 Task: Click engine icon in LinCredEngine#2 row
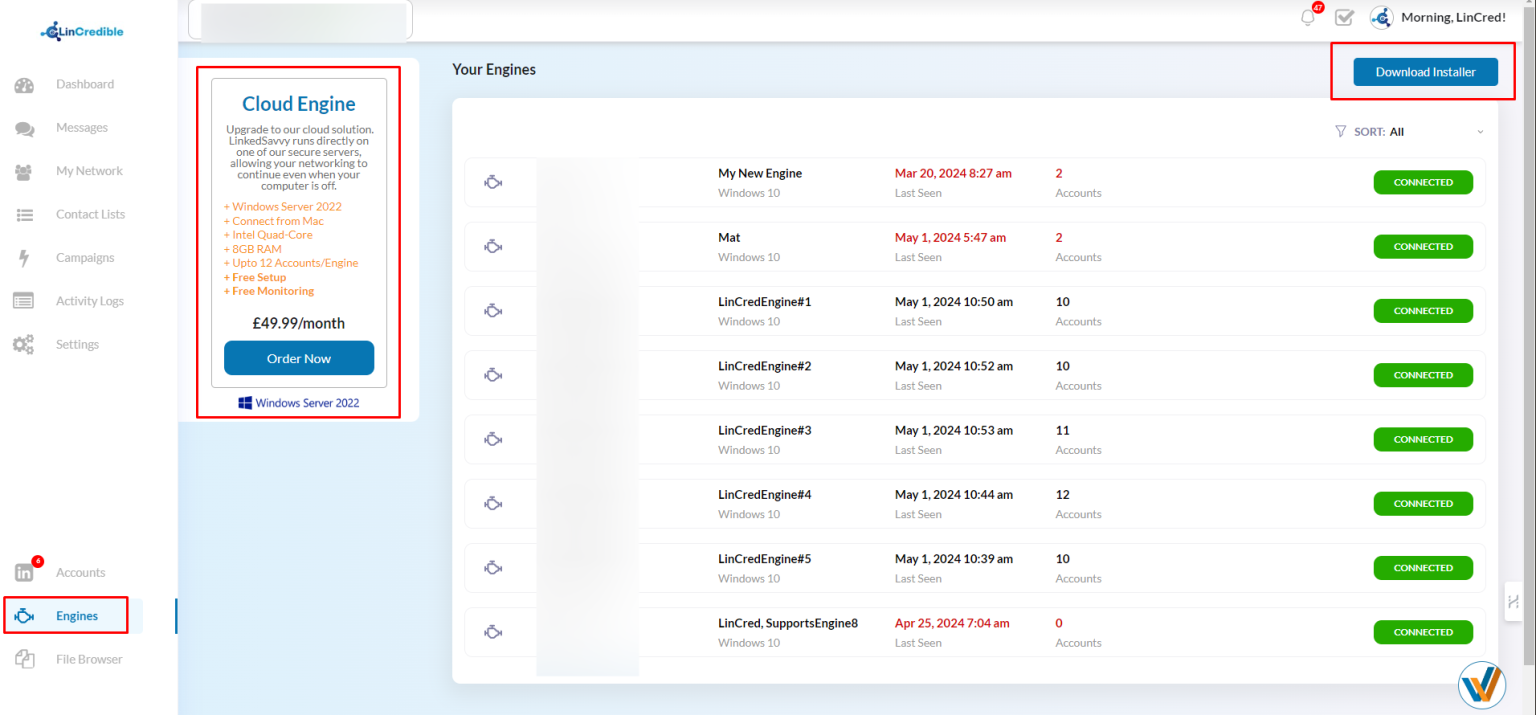click(493, 375)
